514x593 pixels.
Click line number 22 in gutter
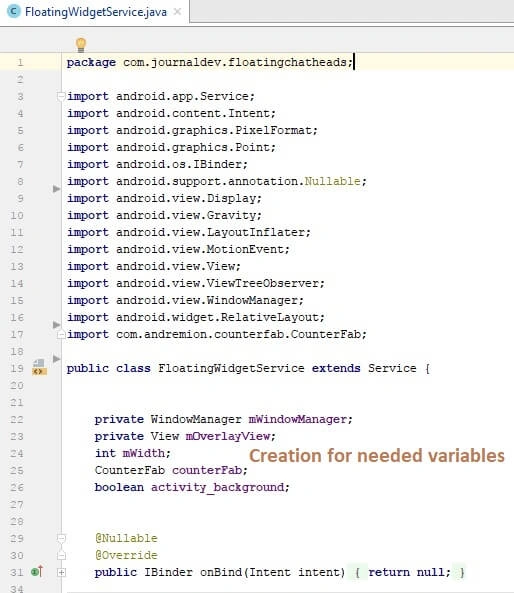pos(16,419)
